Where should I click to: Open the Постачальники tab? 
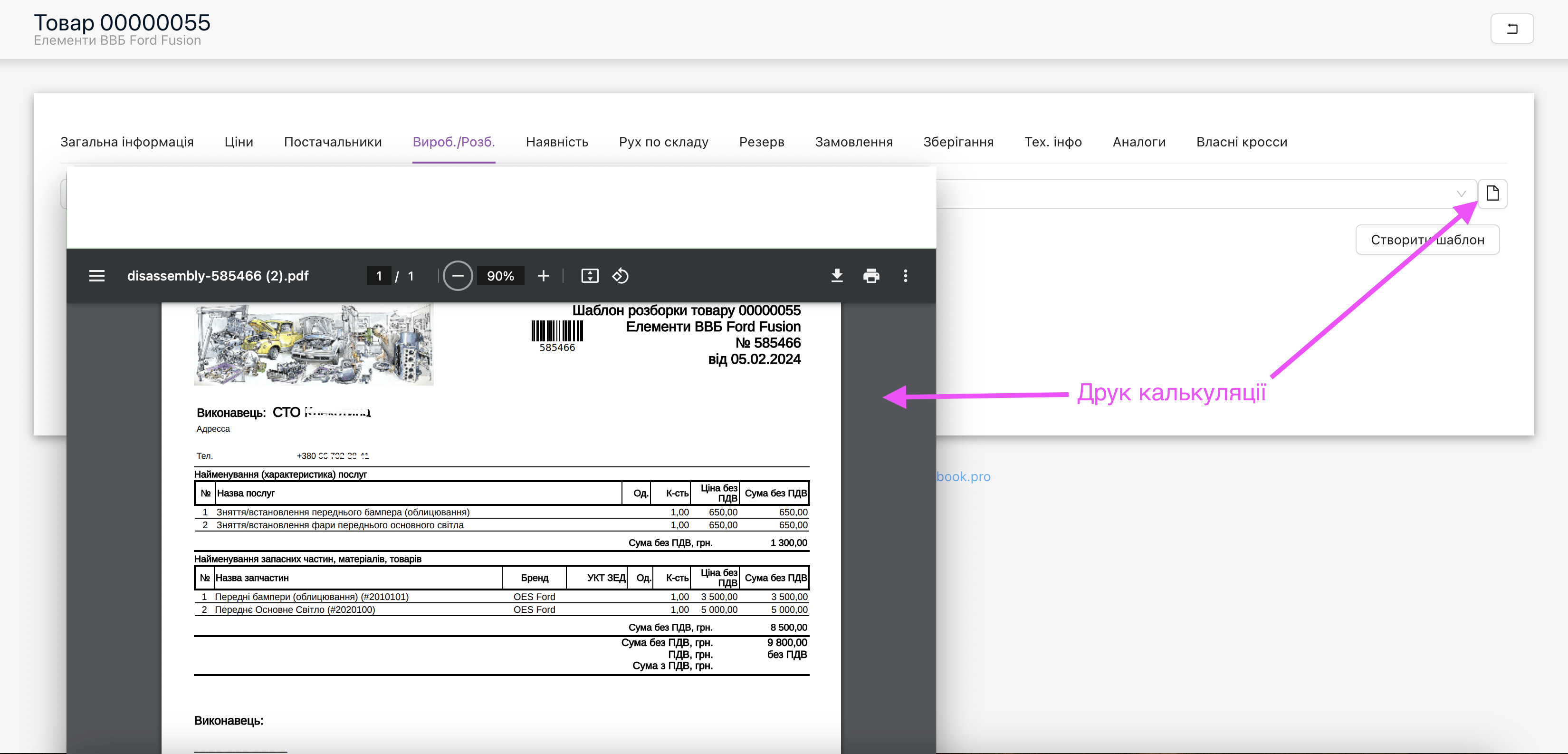332,142
